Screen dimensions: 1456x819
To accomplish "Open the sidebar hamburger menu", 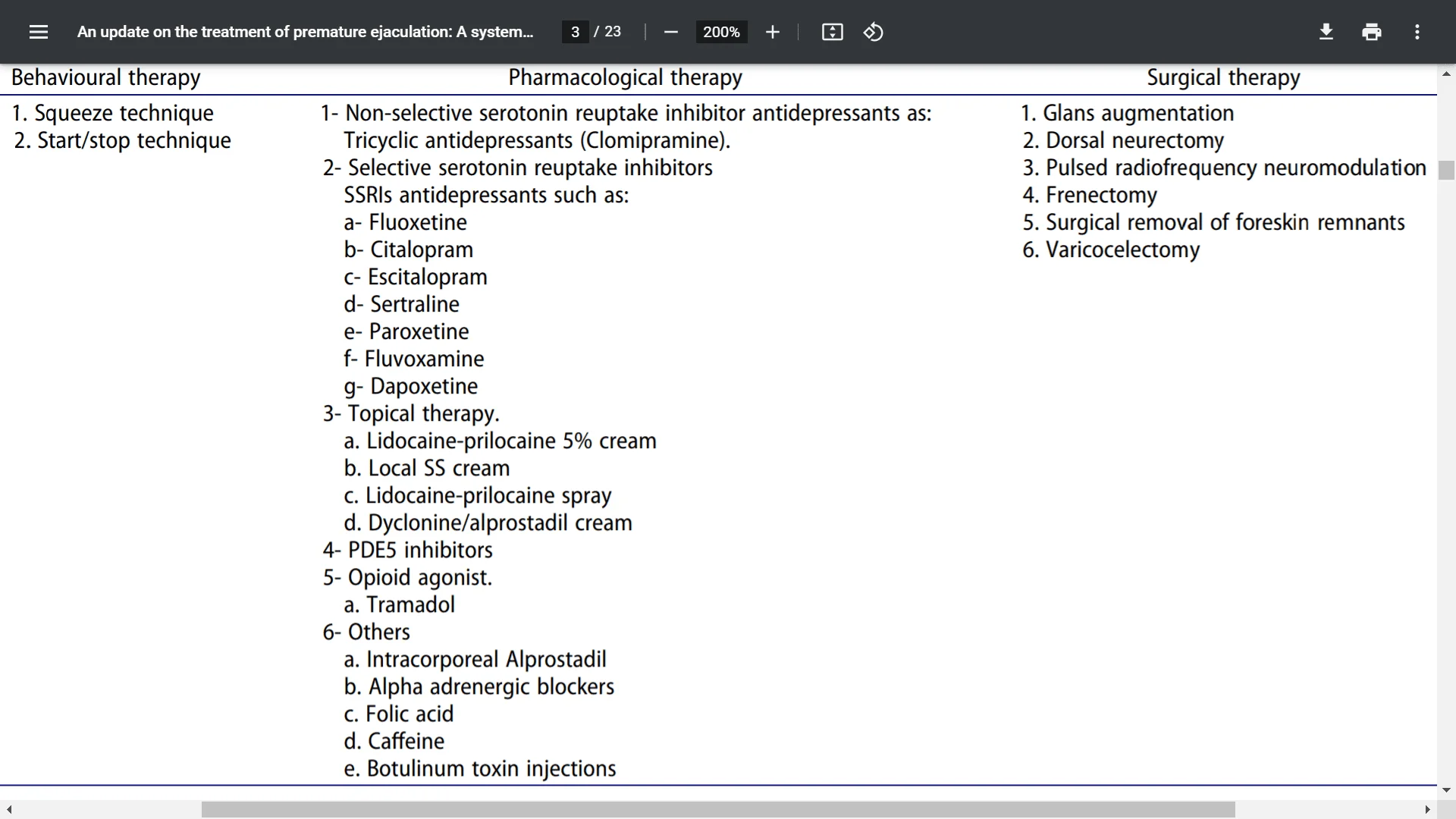I will [x=39, y=32].
